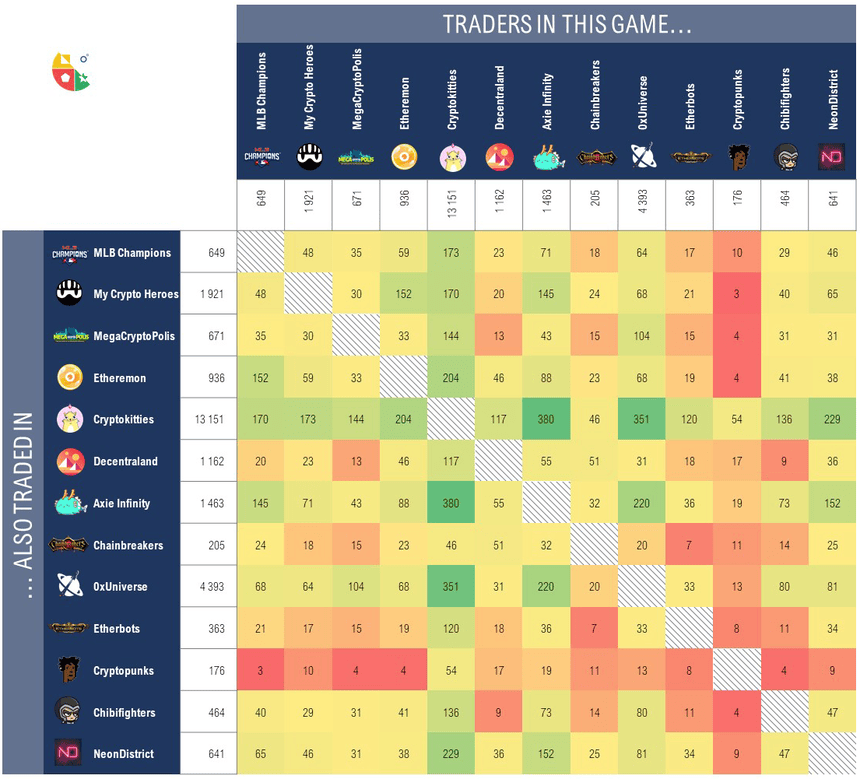Click the MLB Champions logo in column header

(261, 157)
